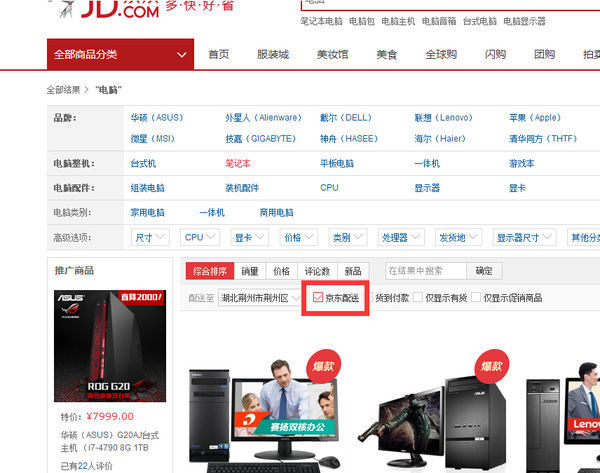Select CPU link under 电脑配件
The image size is (600, 473).
pos(329,188)
